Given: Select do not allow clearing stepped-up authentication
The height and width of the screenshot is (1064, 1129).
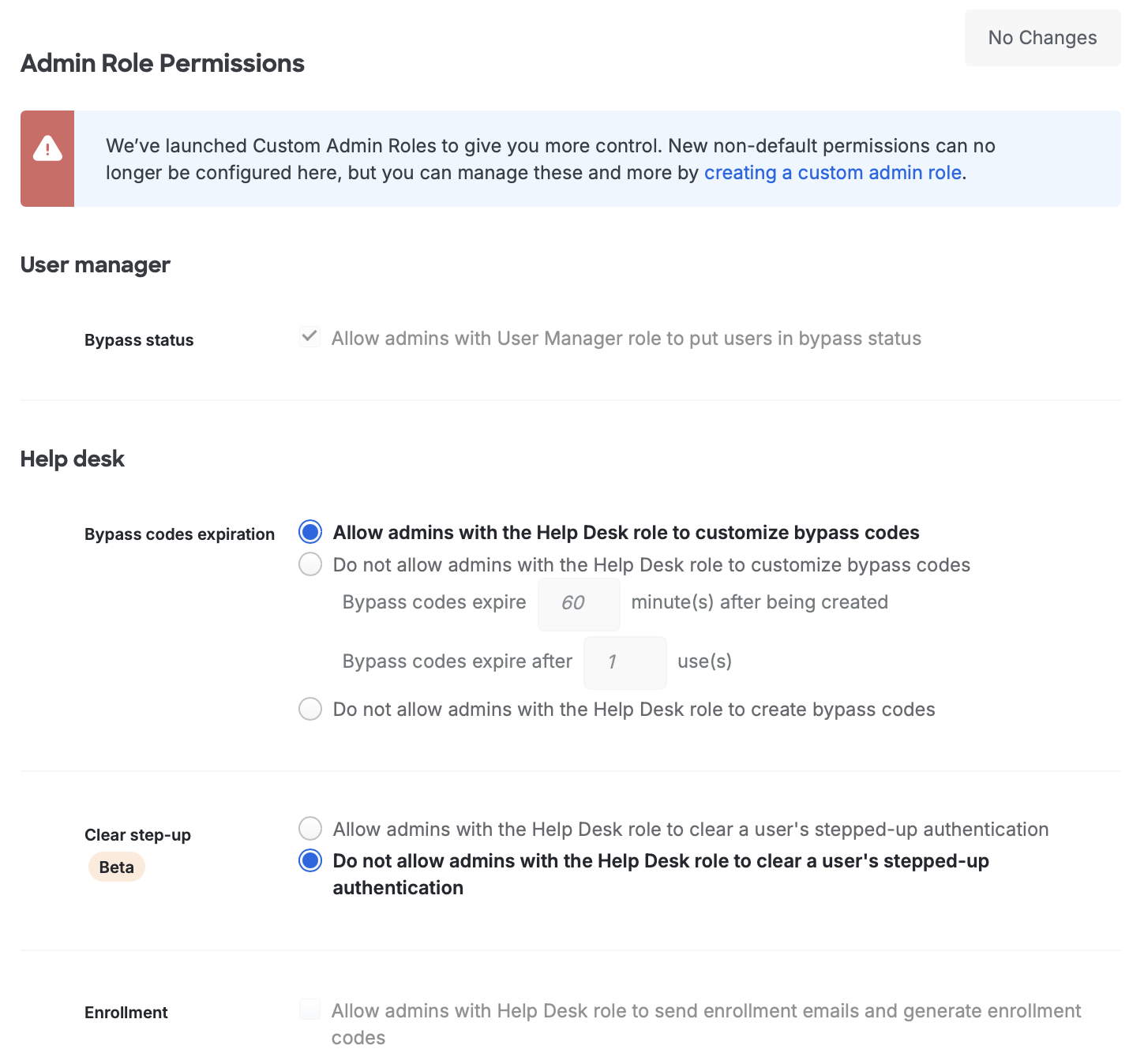Looking at the screenshot, I should tap(309, 861).
